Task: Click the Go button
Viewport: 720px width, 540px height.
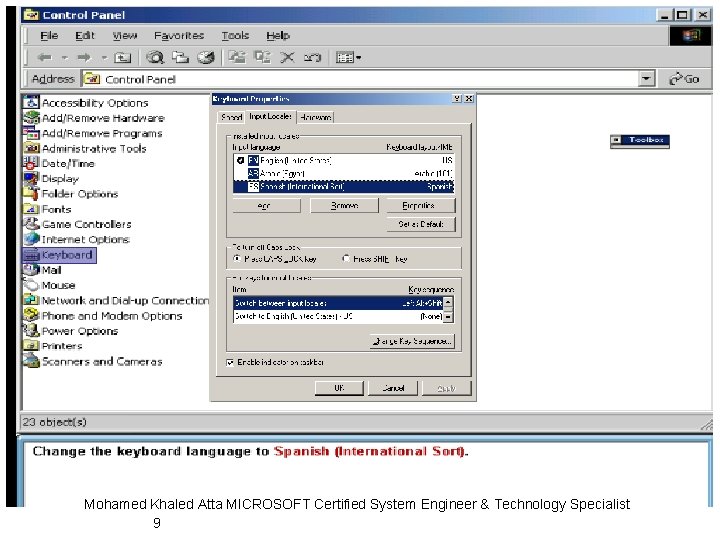Action: coord(685,79)
